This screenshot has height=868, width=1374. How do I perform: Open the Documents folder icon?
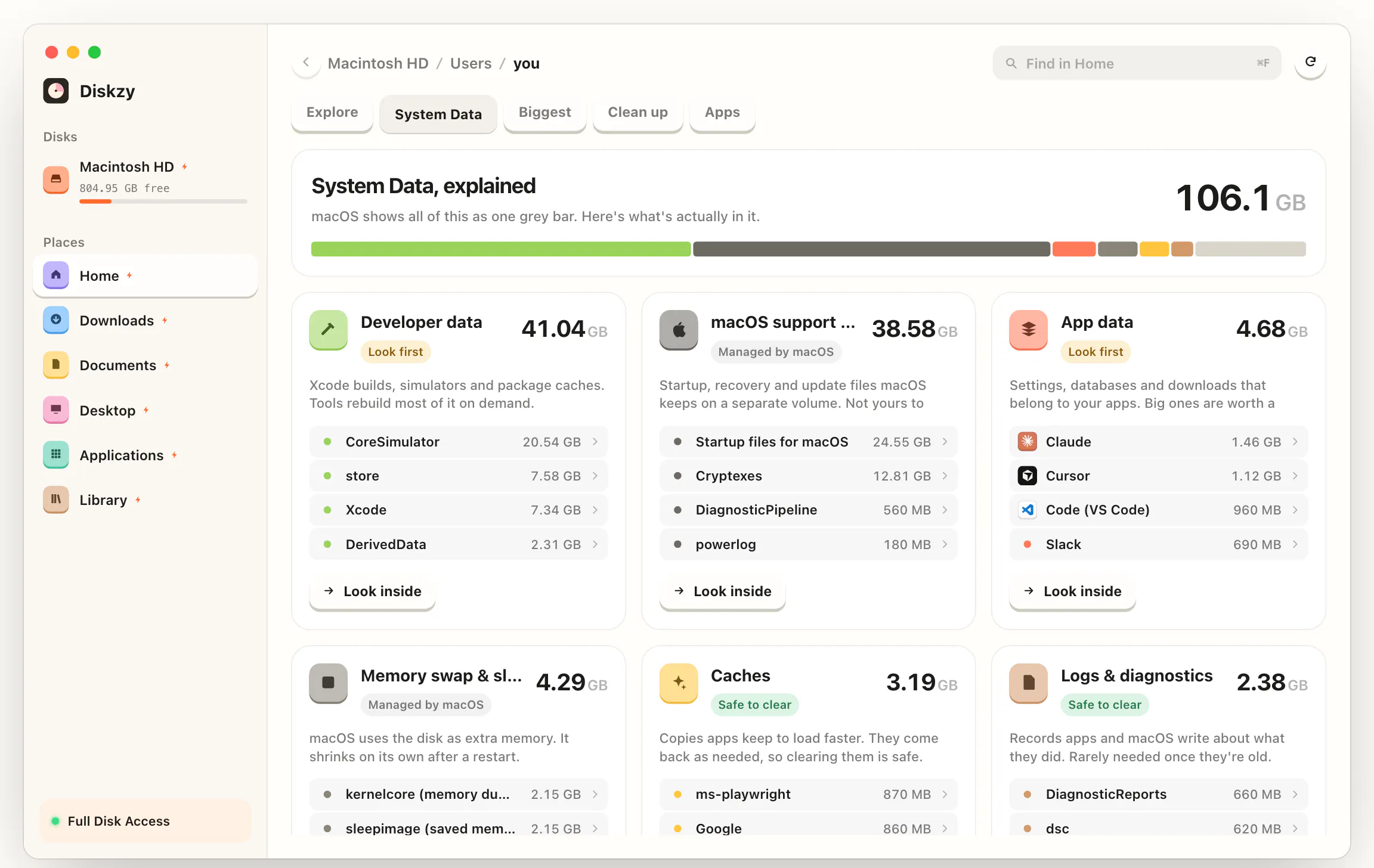56,365
